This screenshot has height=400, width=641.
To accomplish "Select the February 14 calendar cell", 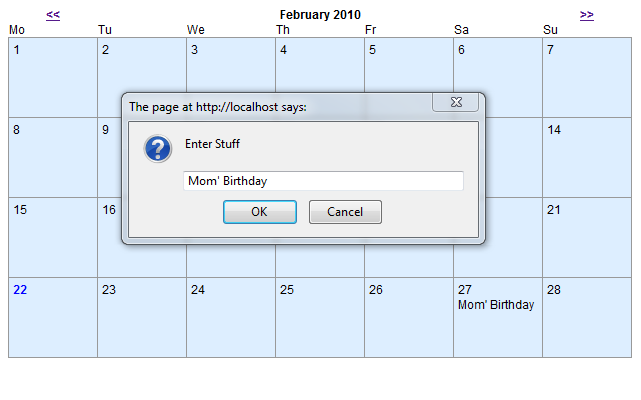I will click(x=587, y=157).
